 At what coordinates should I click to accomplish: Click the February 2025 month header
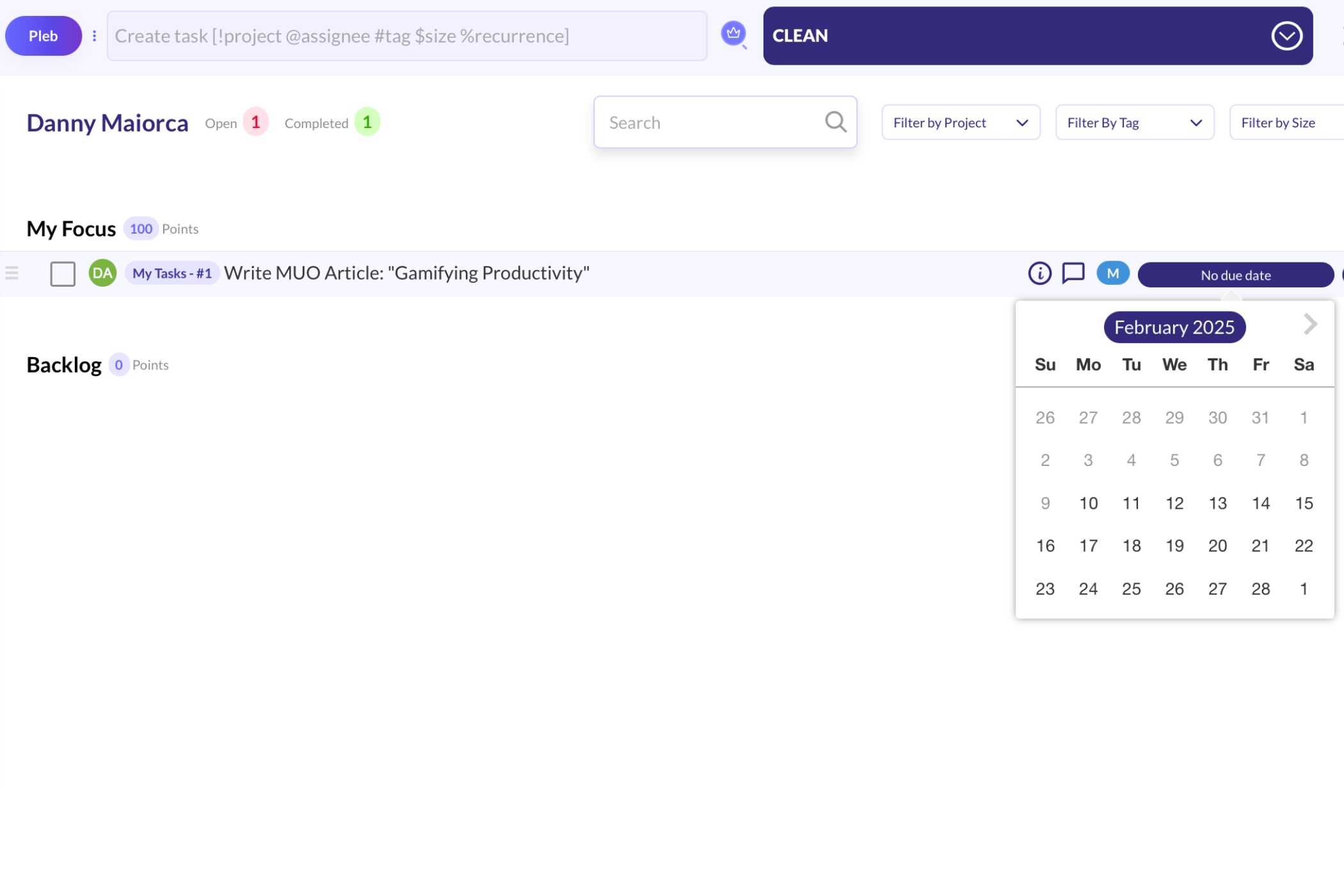point(1174,327)
